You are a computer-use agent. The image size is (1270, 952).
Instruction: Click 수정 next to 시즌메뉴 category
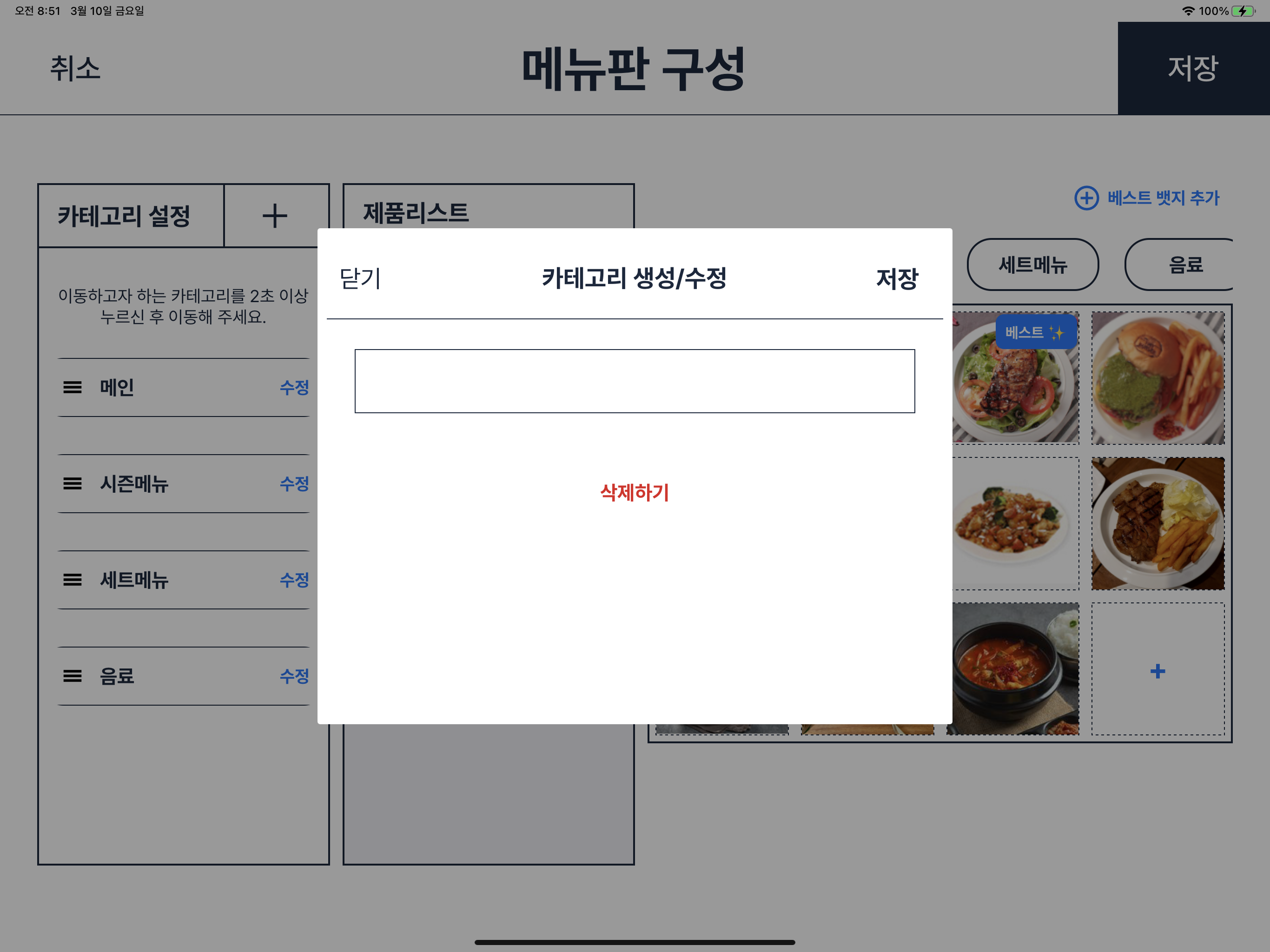[294, 483]
